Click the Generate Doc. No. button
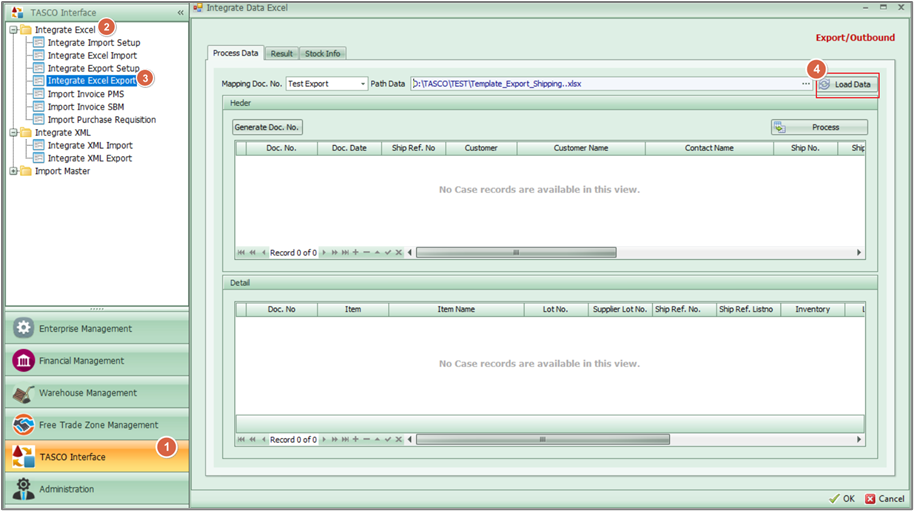 (267, 127)
